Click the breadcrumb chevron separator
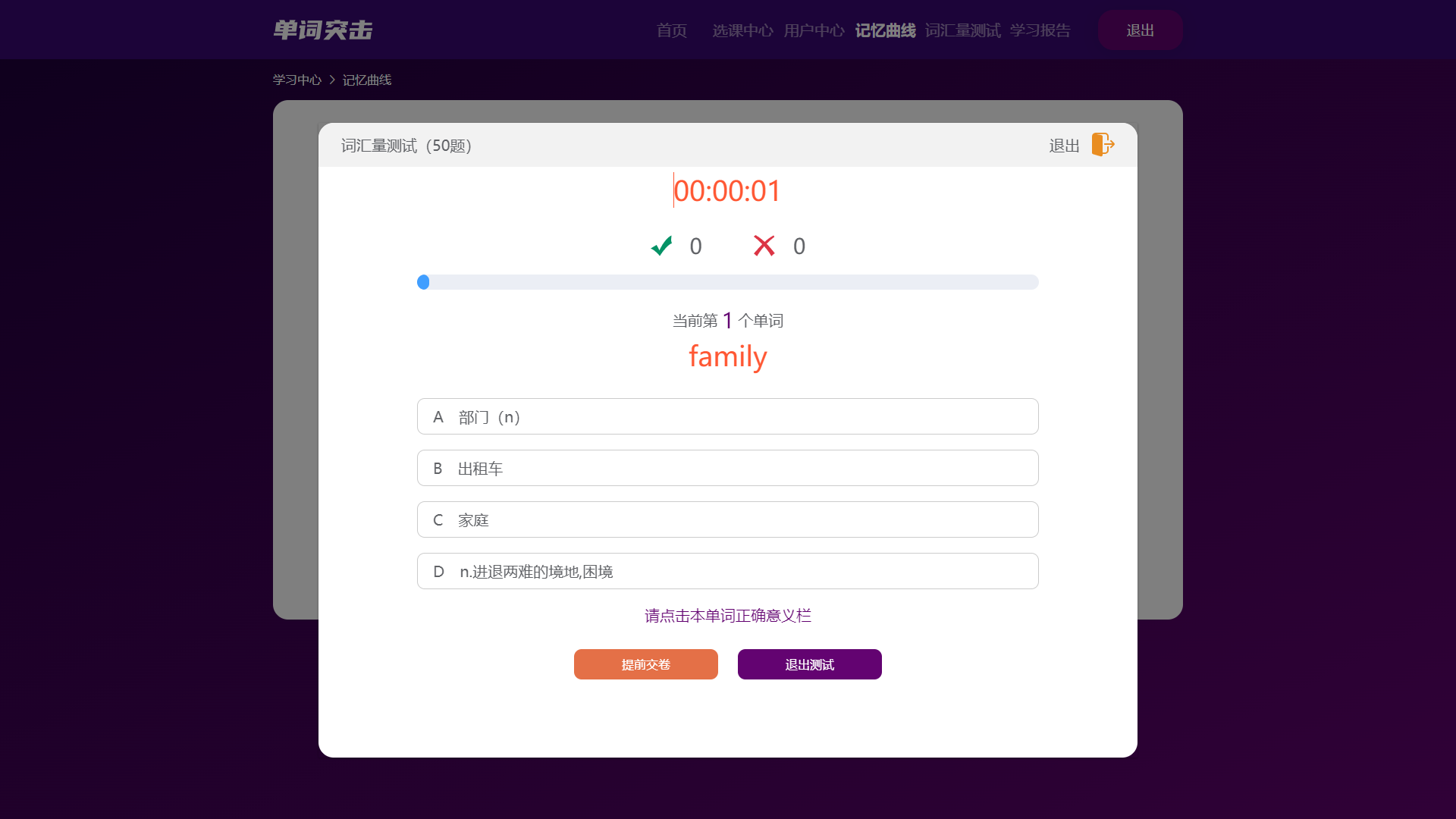Screen dimensions: 1456x819 click(332, 80)
